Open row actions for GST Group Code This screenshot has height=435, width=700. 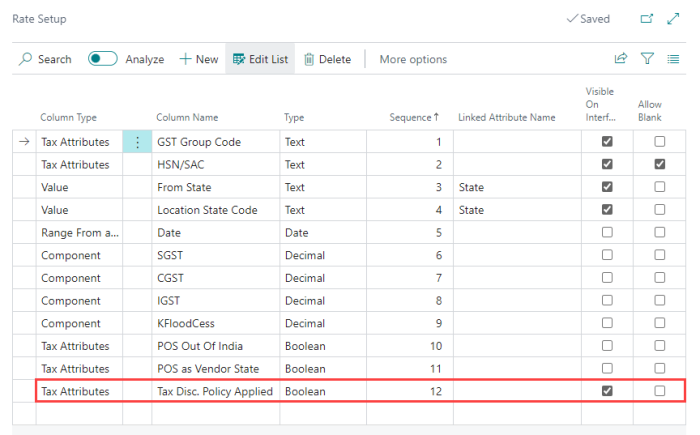[137, 142]
